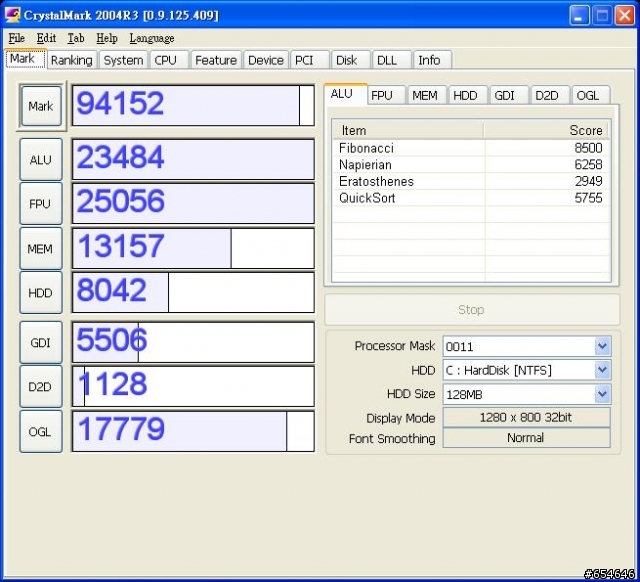Click the Mark benchmark button
Image resolution: width=640 pixels, height=582 pixels.
pyautogui.click(x=41, y=106)
